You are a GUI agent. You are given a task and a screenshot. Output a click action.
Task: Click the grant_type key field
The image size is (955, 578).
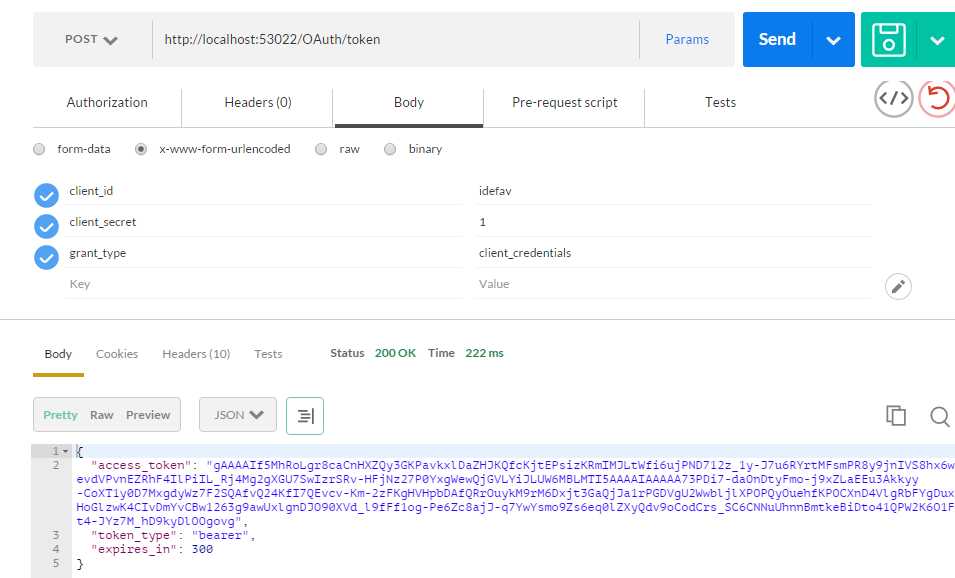(264, 253)
